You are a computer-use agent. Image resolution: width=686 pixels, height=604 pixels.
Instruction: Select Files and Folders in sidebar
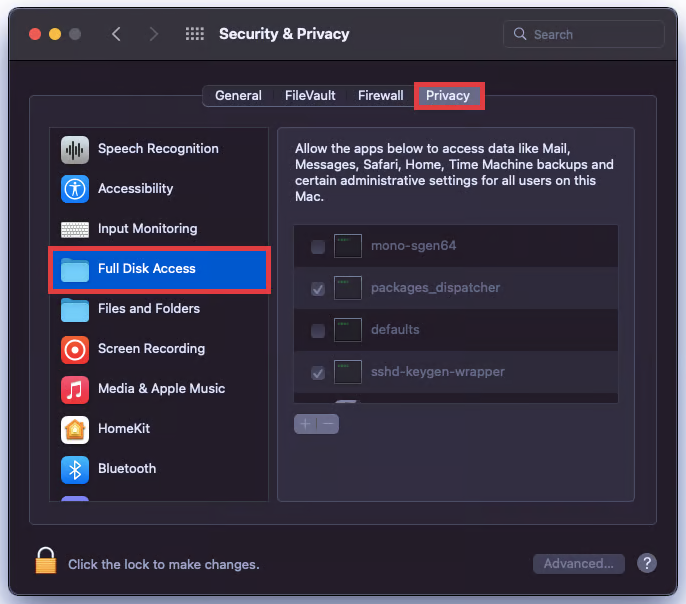point(149,309)
